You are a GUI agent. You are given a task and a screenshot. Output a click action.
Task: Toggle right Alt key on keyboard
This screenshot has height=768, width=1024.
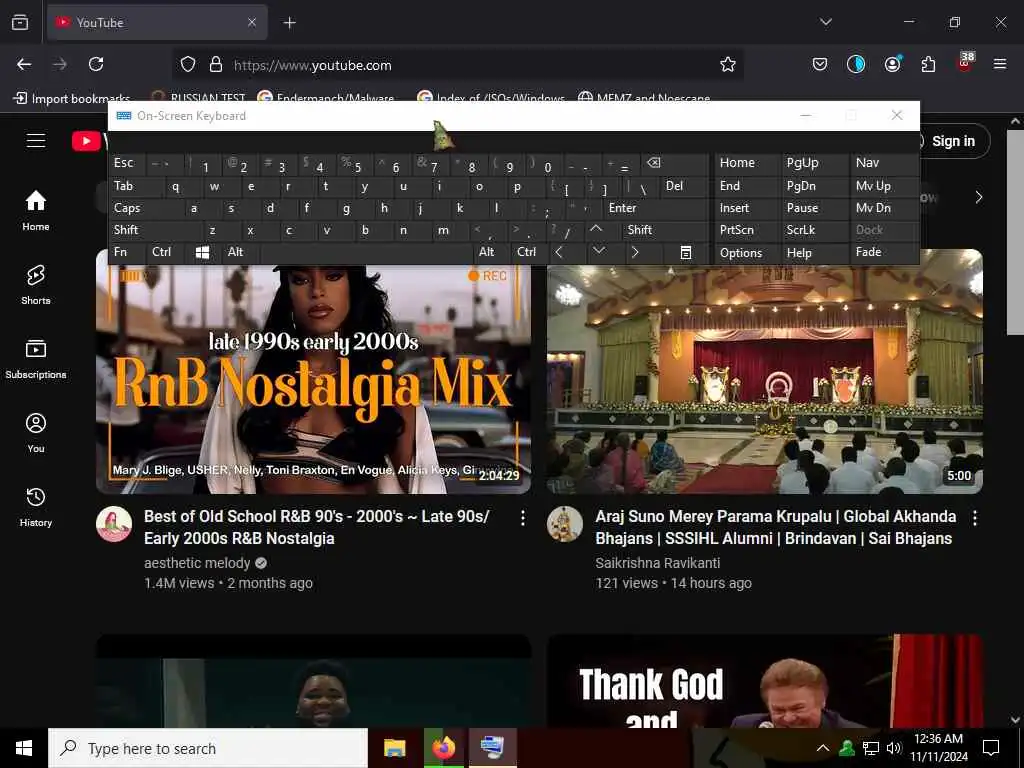491,252
